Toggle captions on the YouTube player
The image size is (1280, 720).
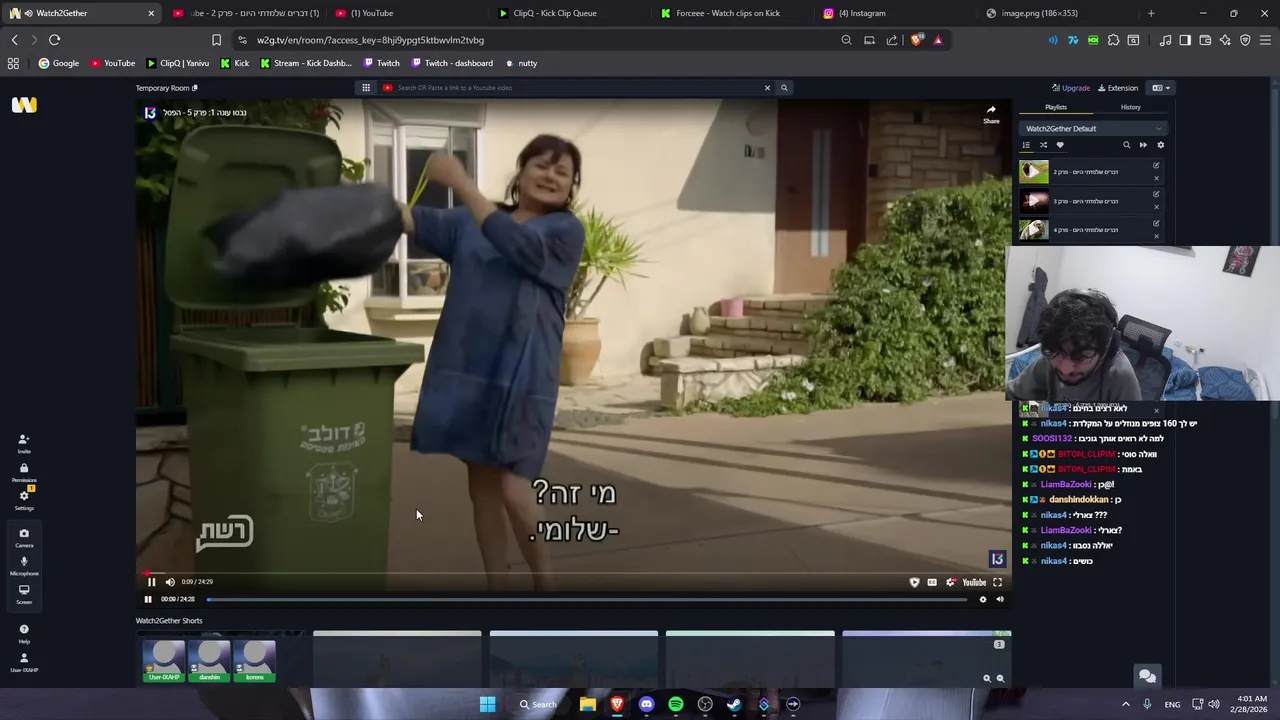tap(932, 582)
